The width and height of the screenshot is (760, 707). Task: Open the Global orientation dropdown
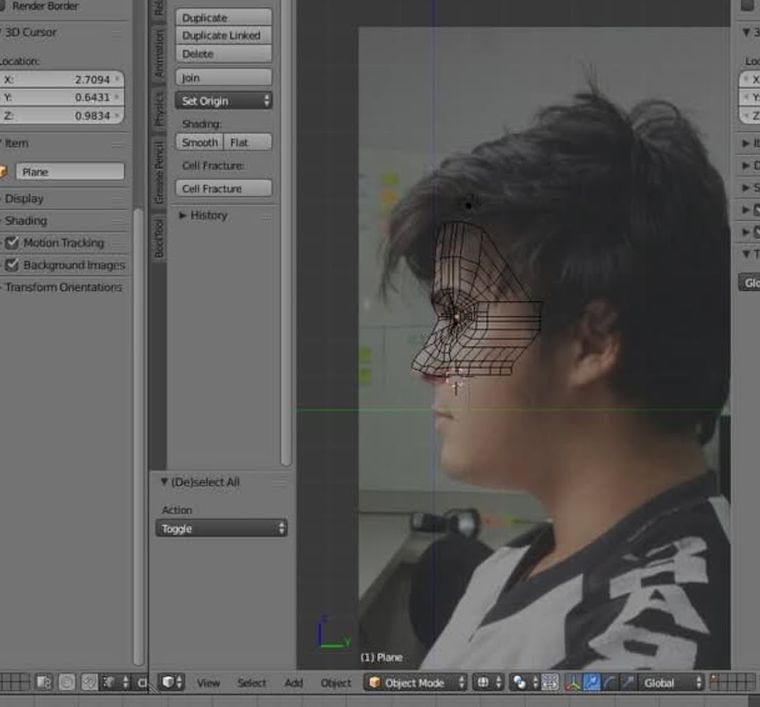coord(671,682)
